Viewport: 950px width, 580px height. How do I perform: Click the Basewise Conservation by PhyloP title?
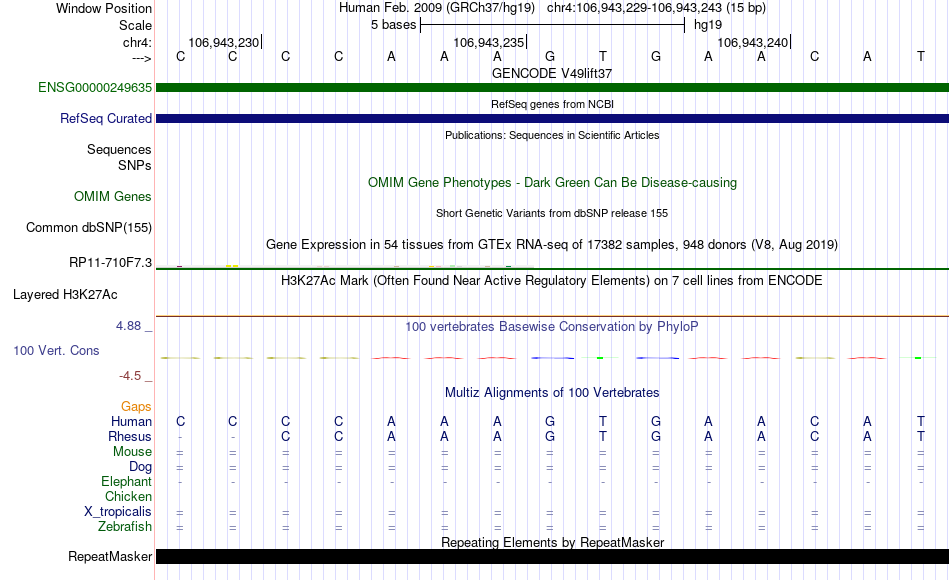point(552,327)
